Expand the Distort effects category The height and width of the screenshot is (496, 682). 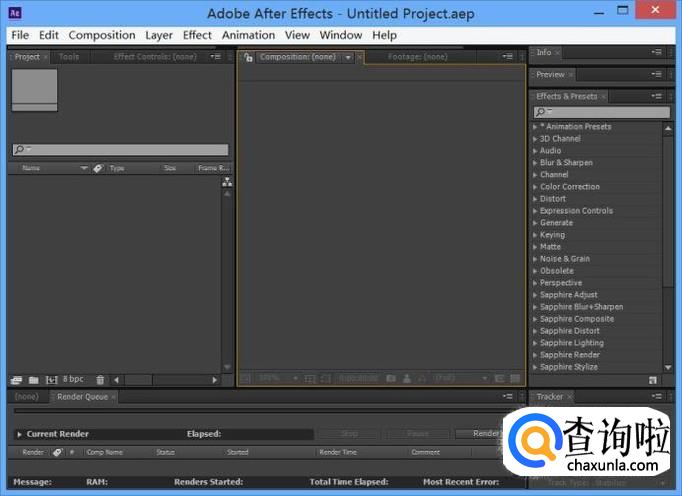point(535,199)
